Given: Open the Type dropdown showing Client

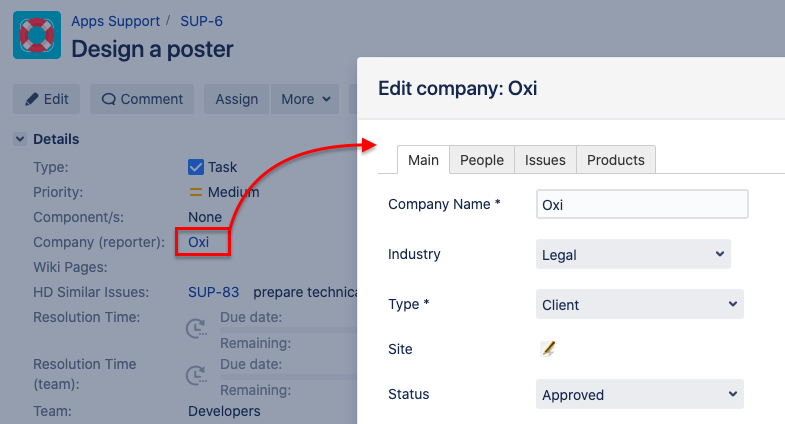Looking at the screenshot, I should [639, 305].
